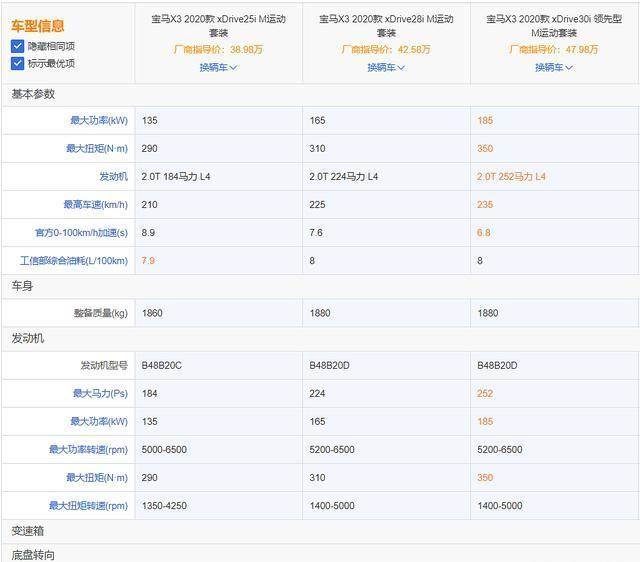This screenshot has height=562, width=640.
Task: Click 最大马力(Ps) parameter label
Action: pyautogui.click(x=100, y=393)
